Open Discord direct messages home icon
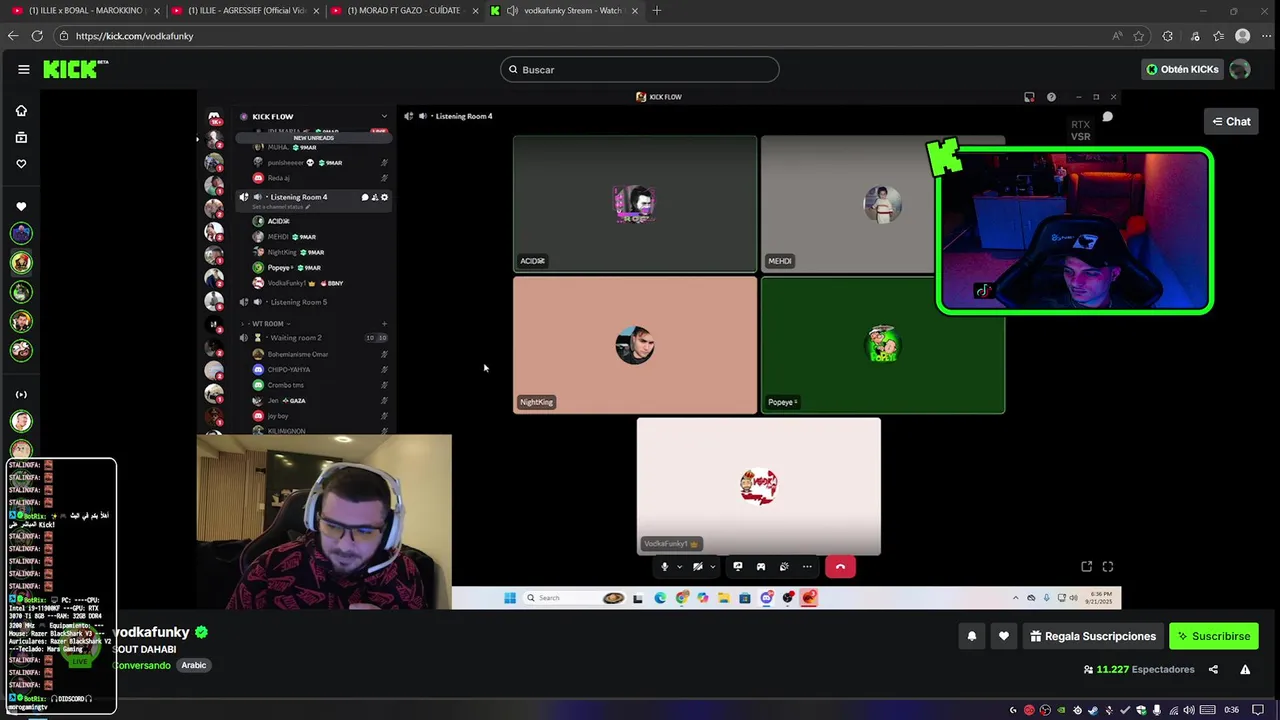 pos(214,117)
